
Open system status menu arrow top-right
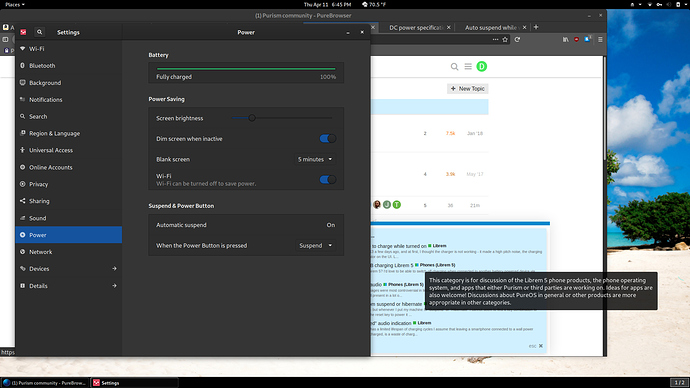686,4
